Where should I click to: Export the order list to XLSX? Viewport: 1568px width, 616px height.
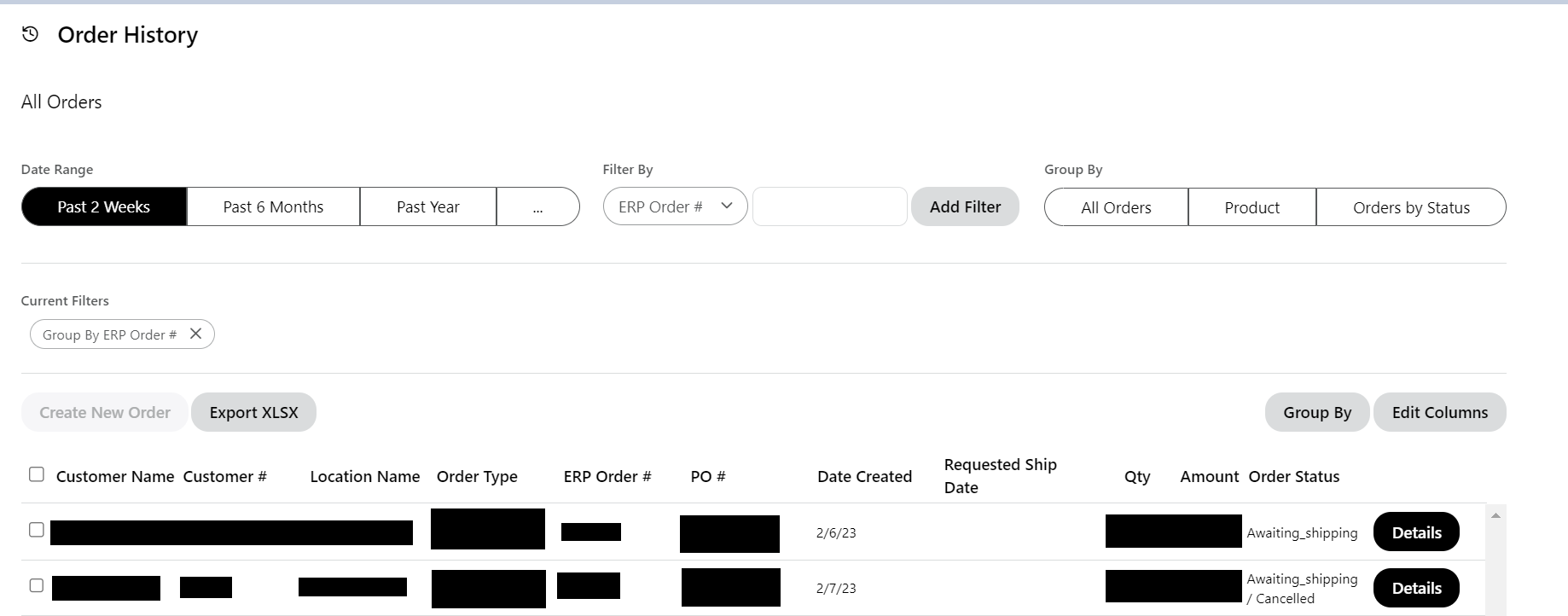point(253,412)
